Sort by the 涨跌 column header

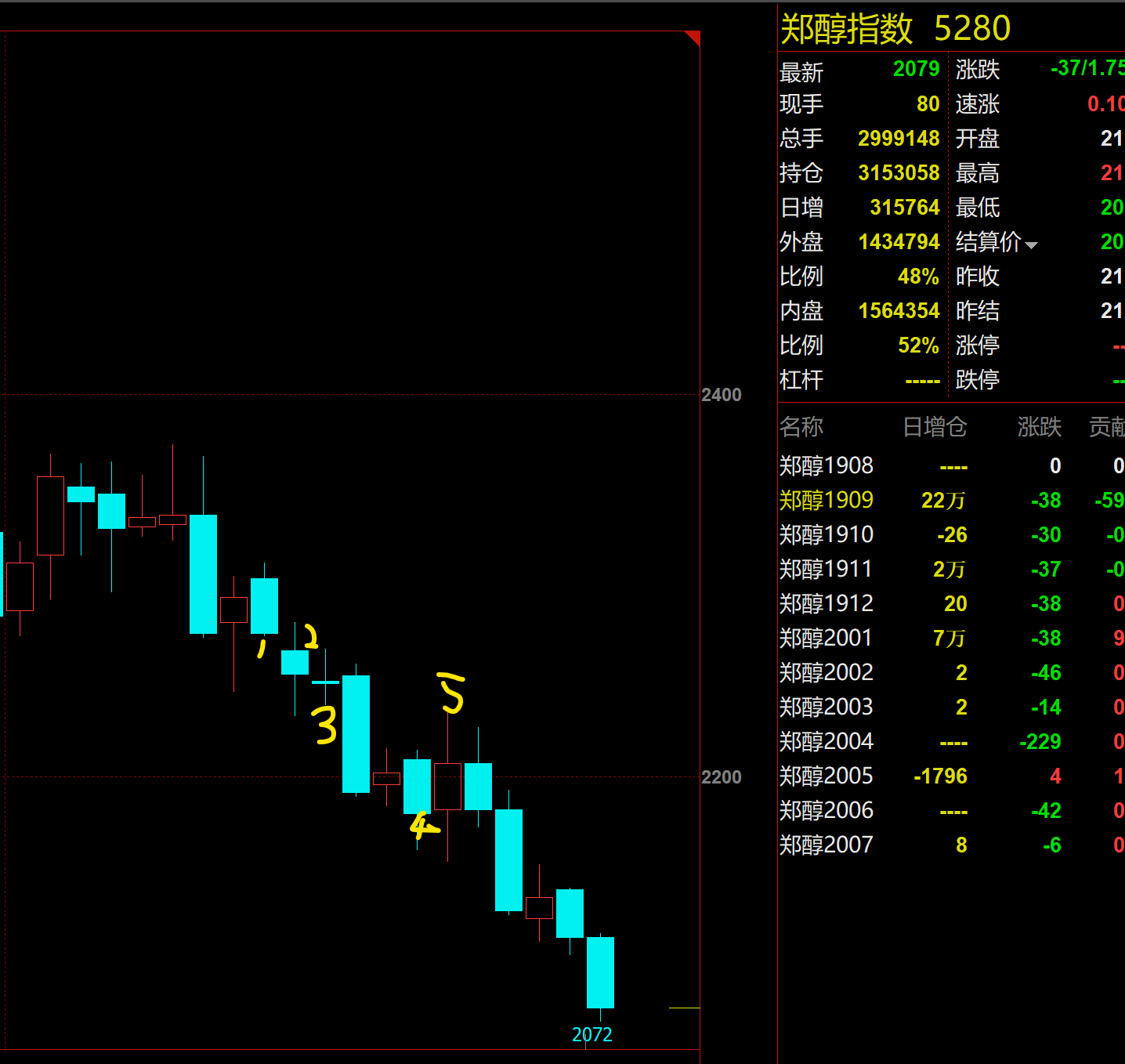(1039, 427)
